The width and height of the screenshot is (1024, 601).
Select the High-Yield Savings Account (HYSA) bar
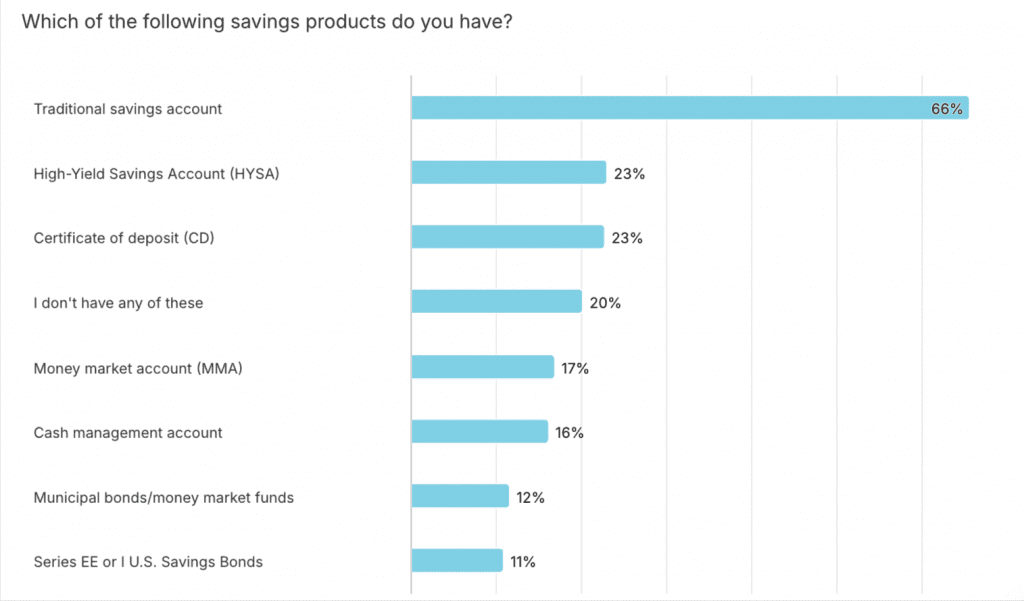coord(508,173)
